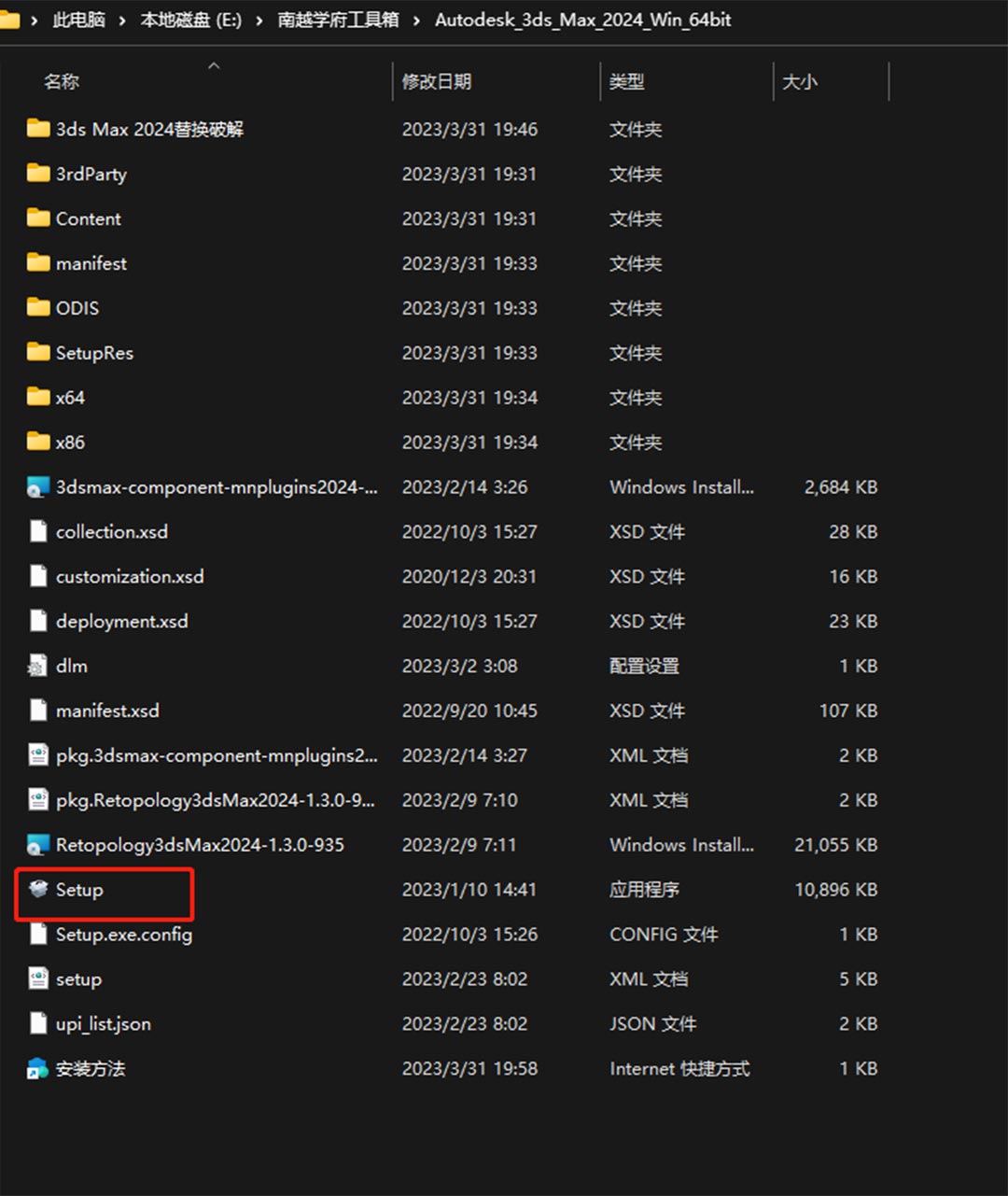The image size is (1008, 1196).
Task: Select the Setup.exe.config file name
Action: point(124,935)
